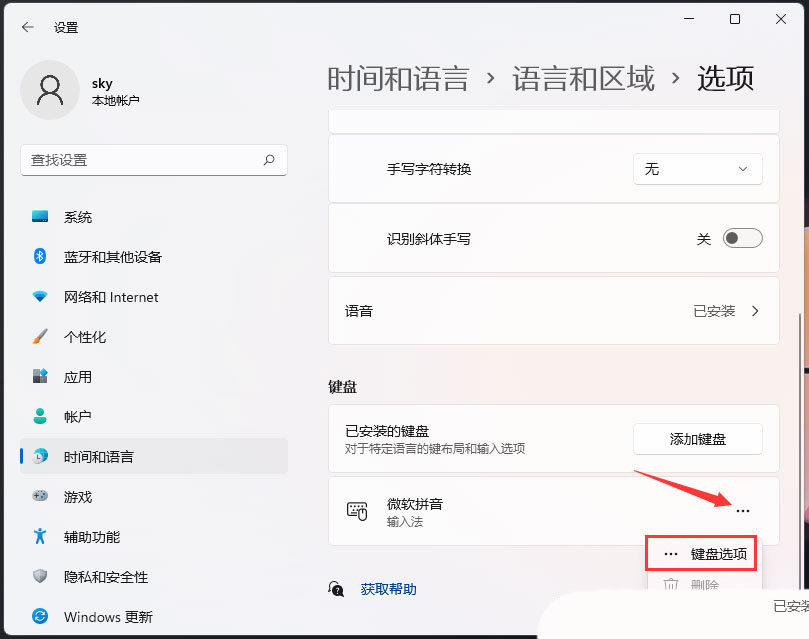The image size is (809, 639).
Task: Open 辅助功能 accessibility settings
Action: (x=91, y=537)
